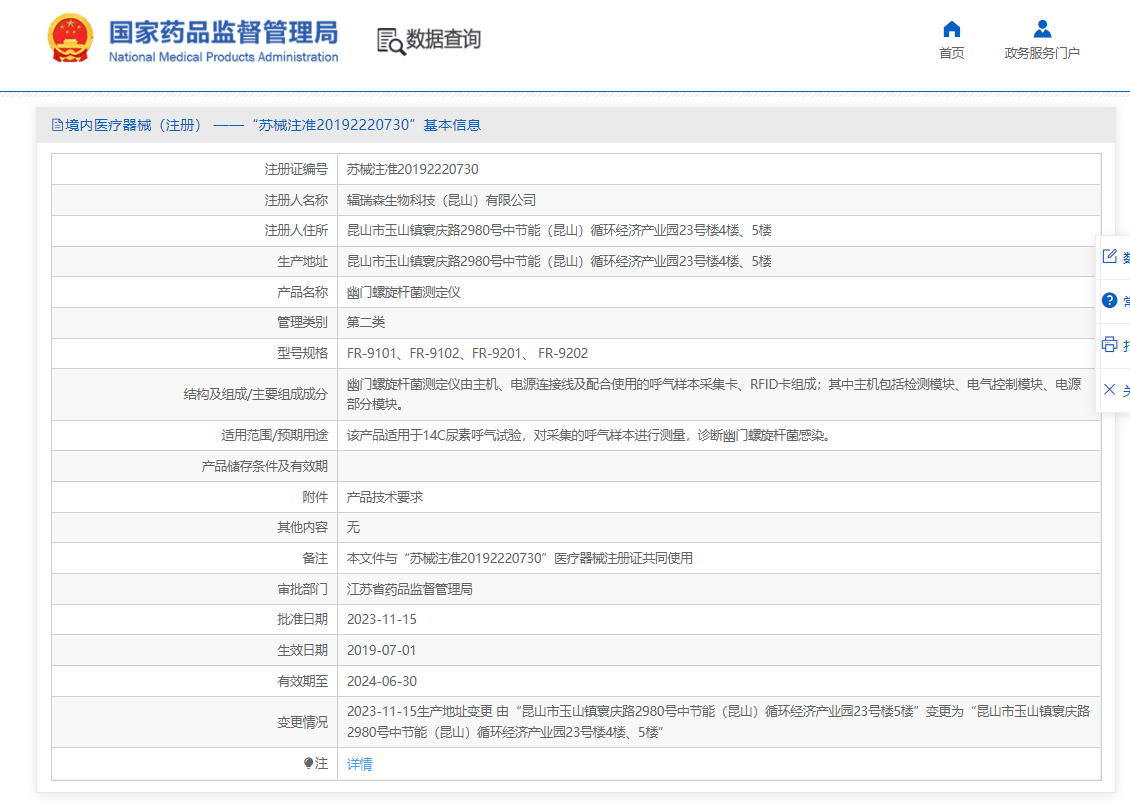Click effective date 2019-07-01
Viewport: 1130px width, 803px height.
pos(381,650)
